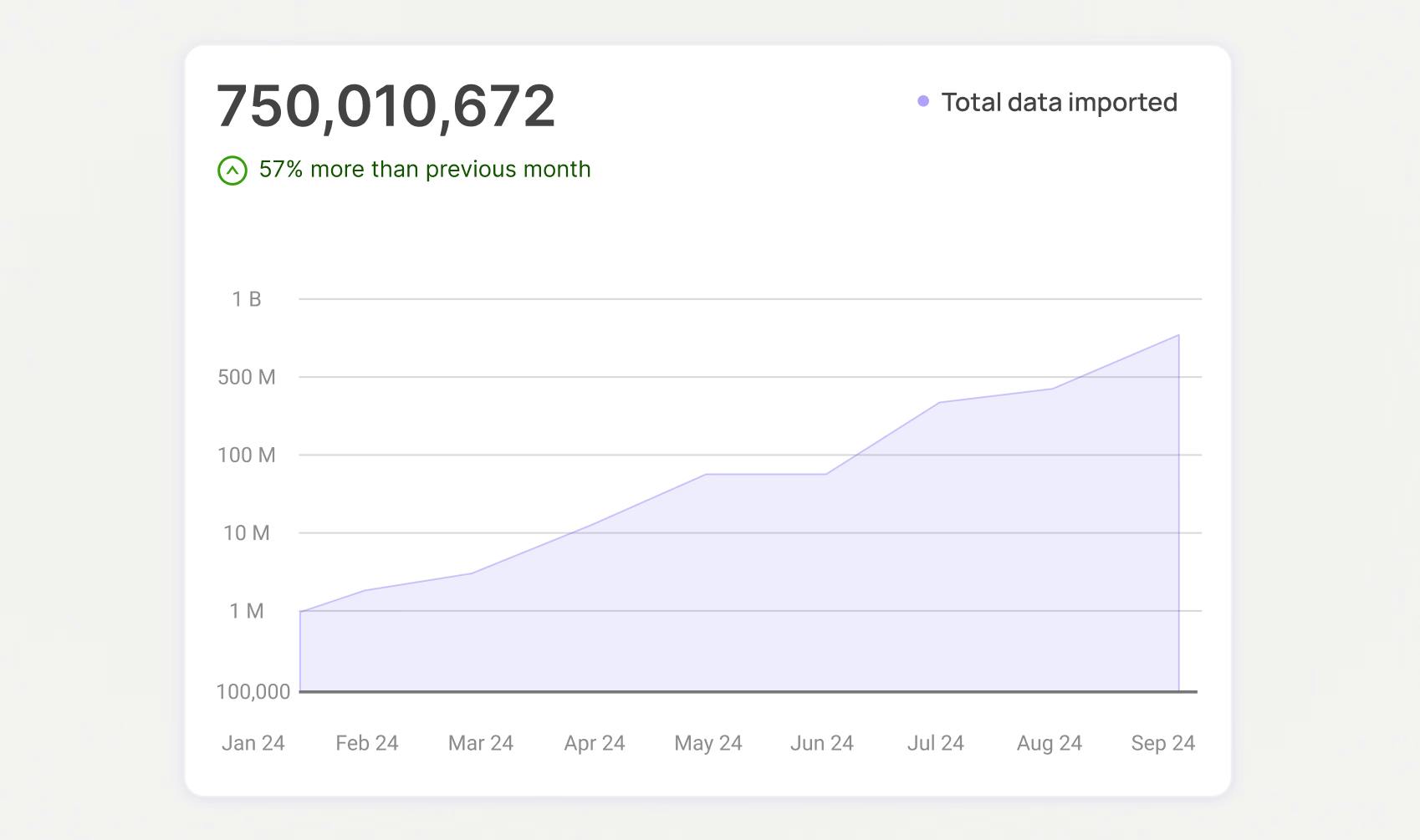Select the May 24 axis label
The image size is (1420, 840).
pyautogui.click(x=708, y=742)
